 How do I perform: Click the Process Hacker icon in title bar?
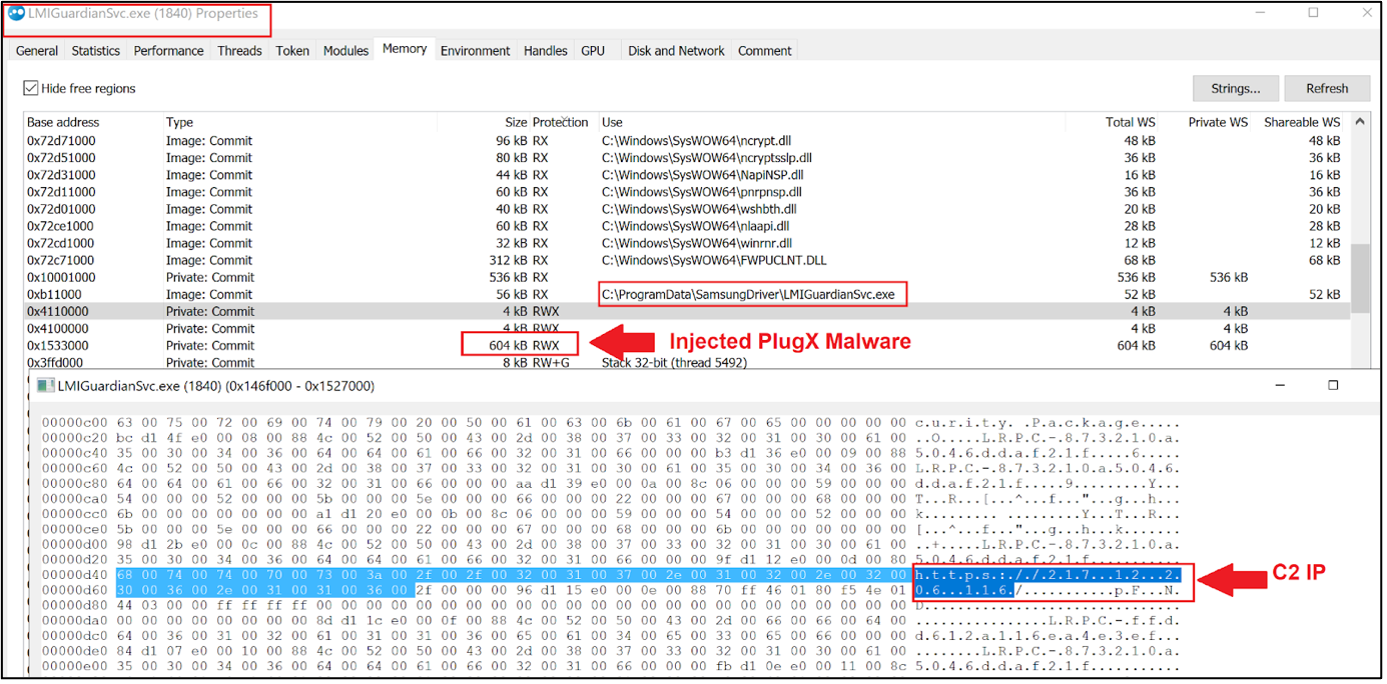(x=16, y=14)
